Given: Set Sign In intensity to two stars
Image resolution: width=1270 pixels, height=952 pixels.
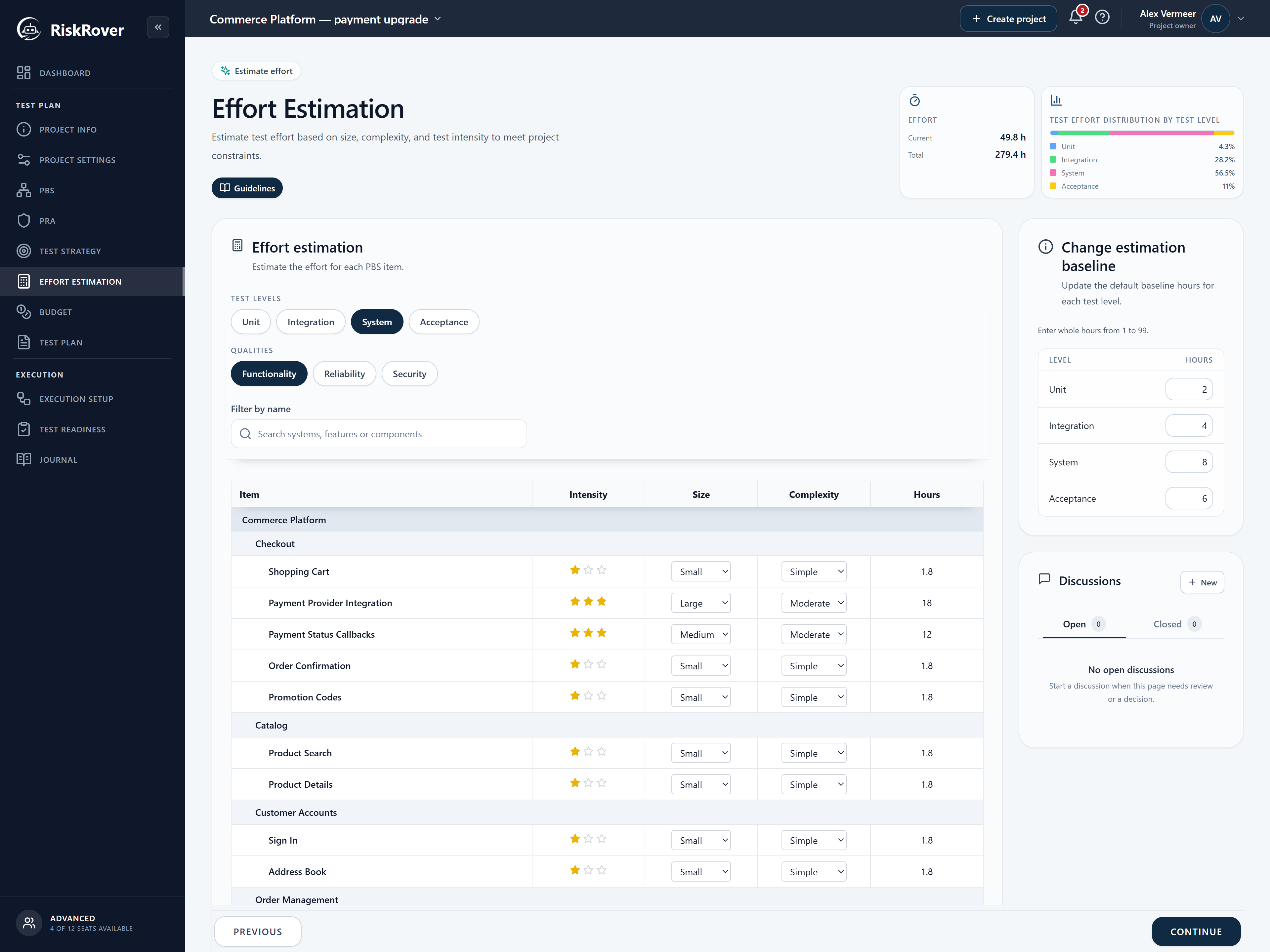Looking at the screenshot, I should pyautogui.click(x=588, y=839).
